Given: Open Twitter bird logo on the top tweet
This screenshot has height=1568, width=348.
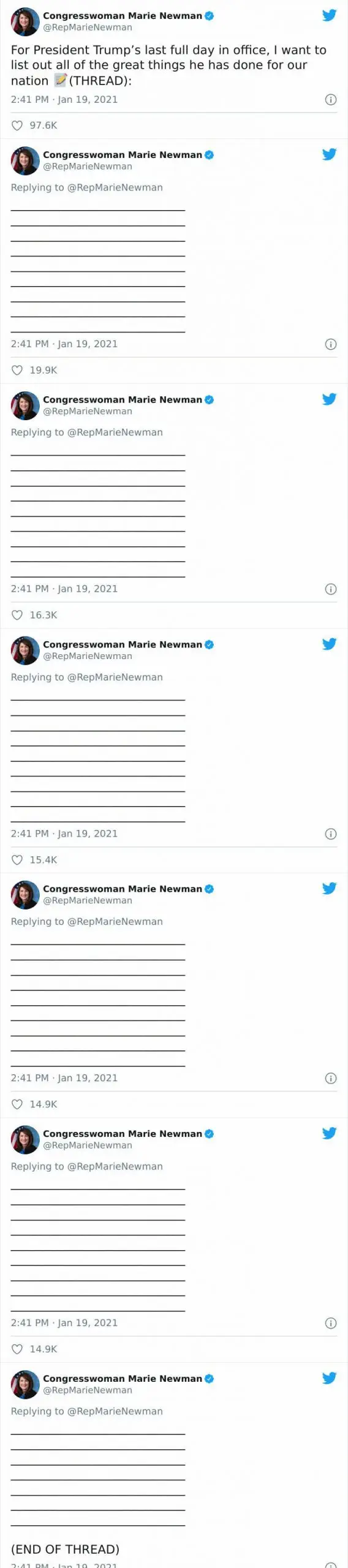Looking at the screenshot, I should click(330, 15).
